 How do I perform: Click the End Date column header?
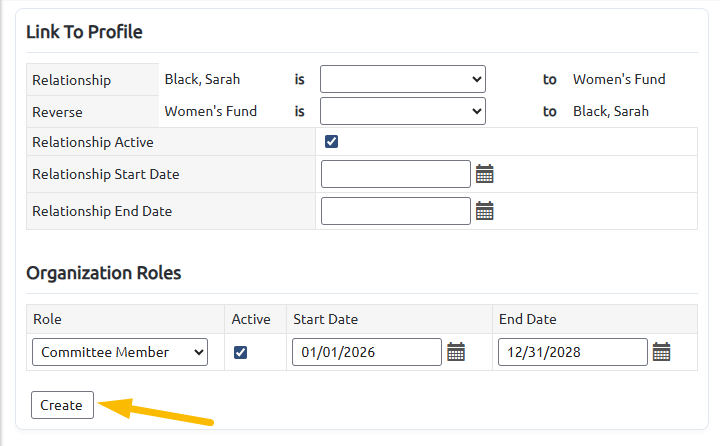pyautogui.click(x=528, y=319)
